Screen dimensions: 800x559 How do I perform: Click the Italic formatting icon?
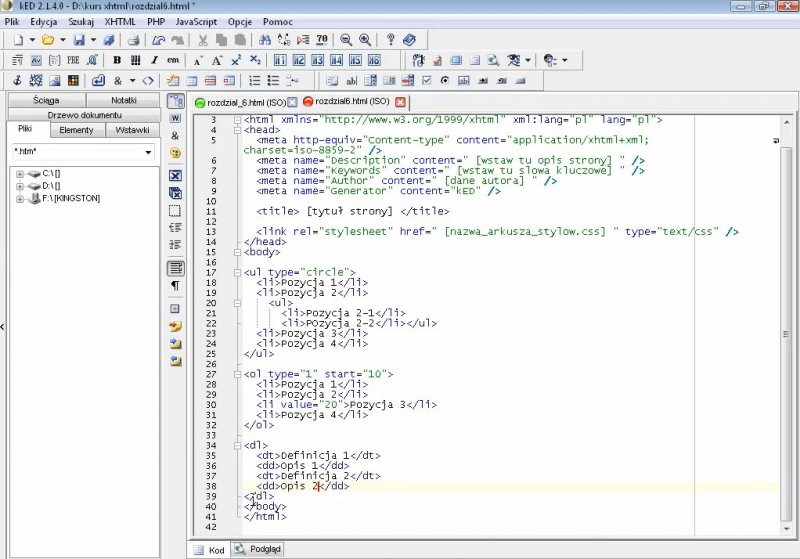pos(154,60)
